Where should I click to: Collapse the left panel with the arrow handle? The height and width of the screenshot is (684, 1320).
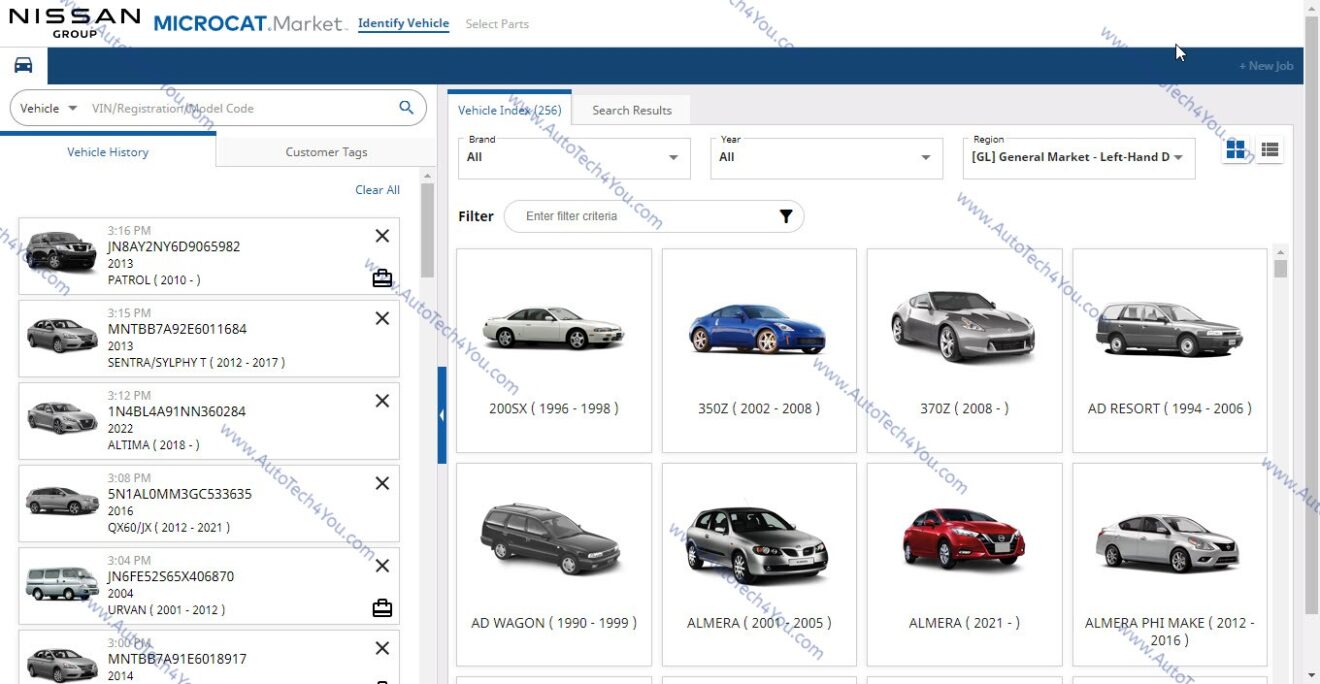pyautogui.click(x=442, y=415)
